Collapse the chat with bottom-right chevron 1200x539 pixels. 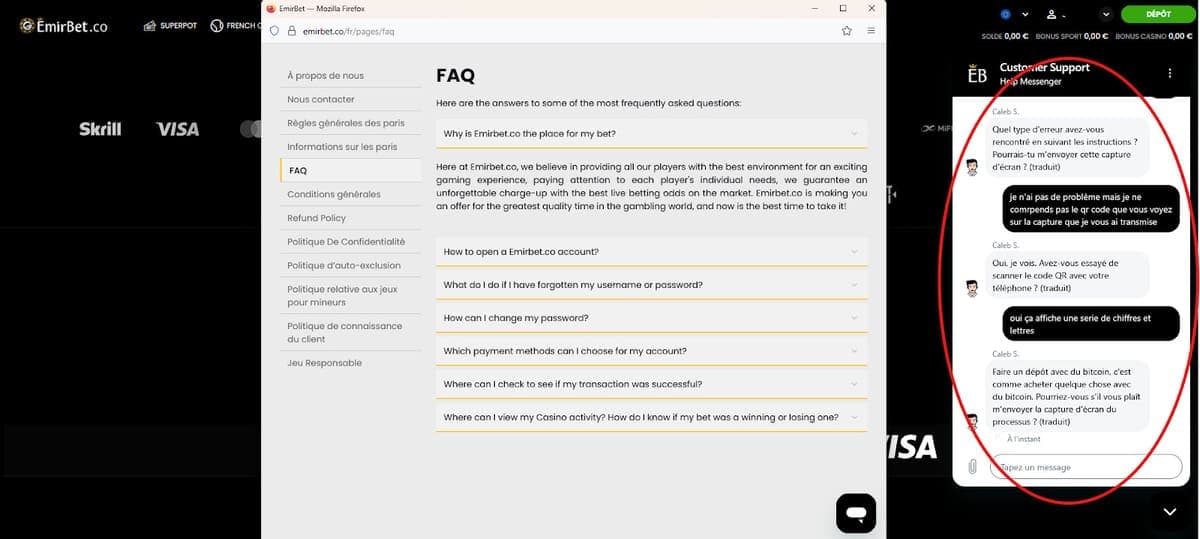tap(1170, 512)
